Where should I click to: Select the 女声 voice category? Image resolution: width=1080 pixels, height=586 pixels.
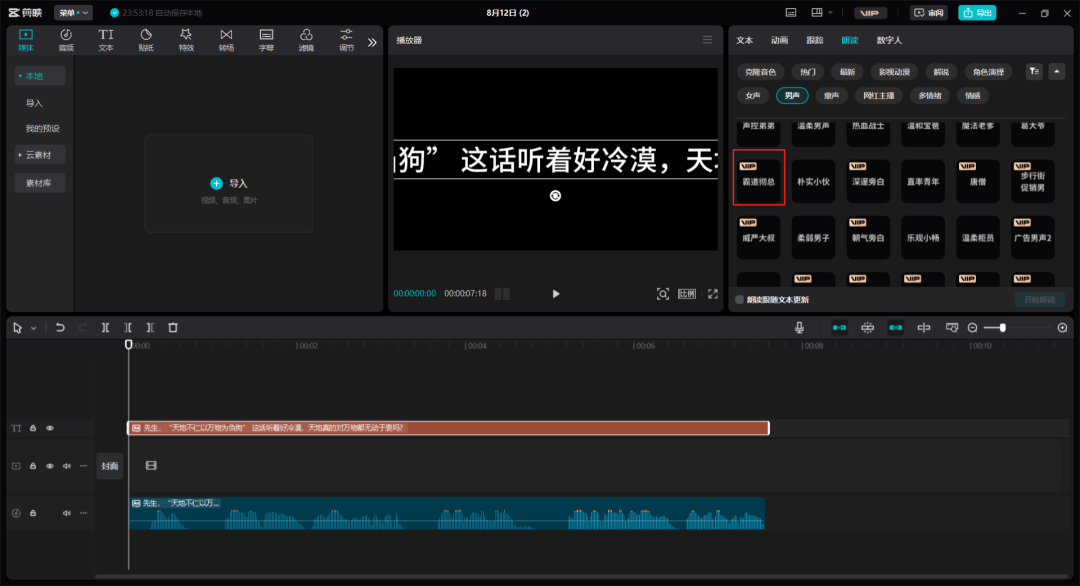click(752, 96)
